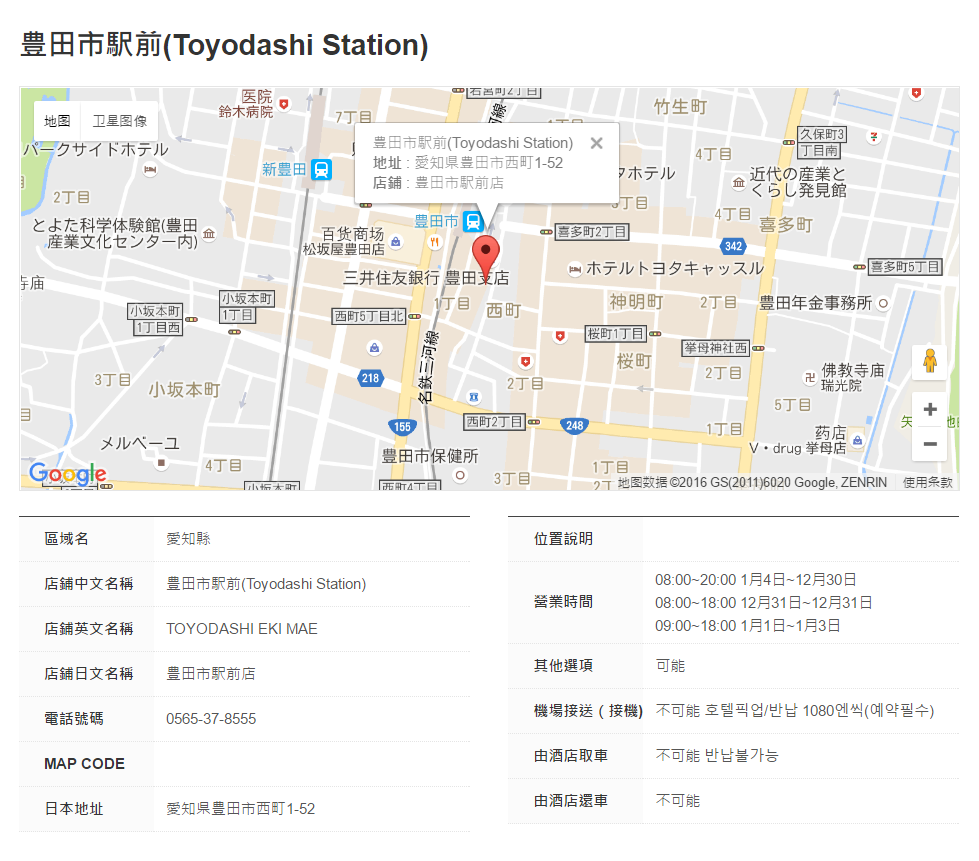Click the hours 08:00~20:00 1月4日~12月30日
The image size is (979, 861).
(x=755, y=579)
